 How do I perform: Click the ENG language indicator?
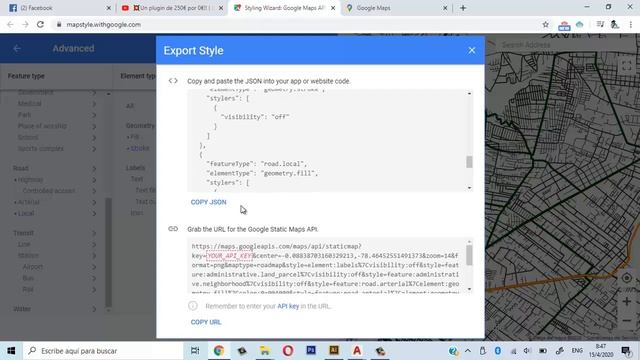(577, 351)
